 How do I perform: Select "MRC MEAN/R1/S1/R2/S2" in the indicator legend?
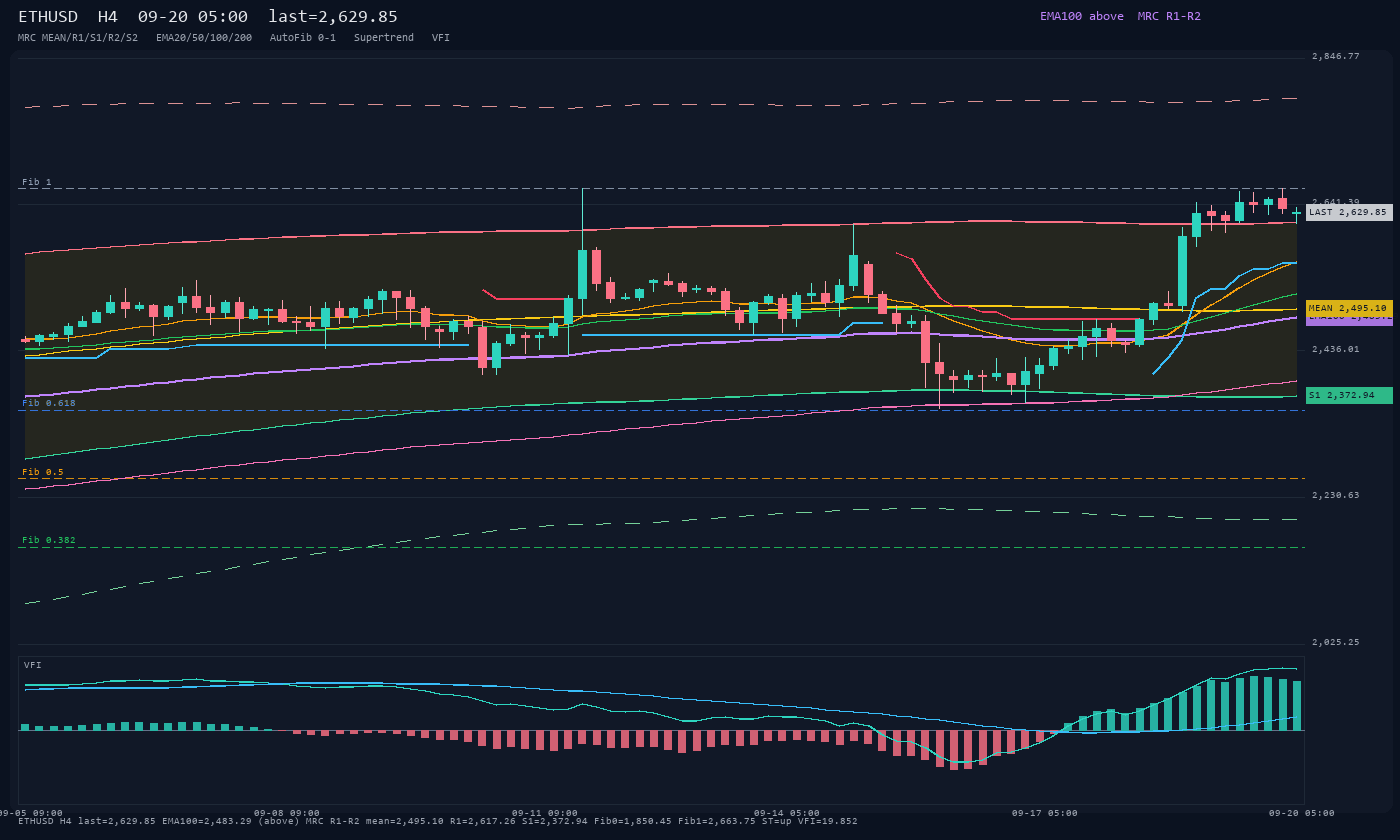click(78, 38)
